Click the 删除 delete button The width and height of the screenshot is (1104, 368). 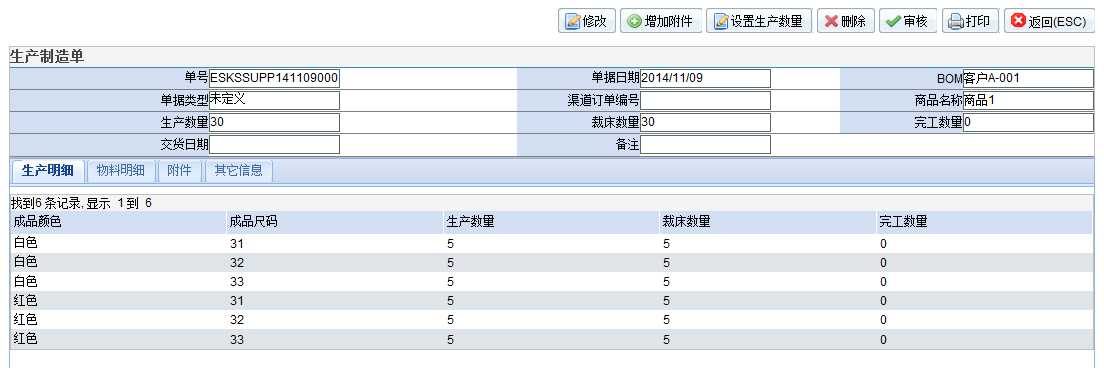click(846, 21)
